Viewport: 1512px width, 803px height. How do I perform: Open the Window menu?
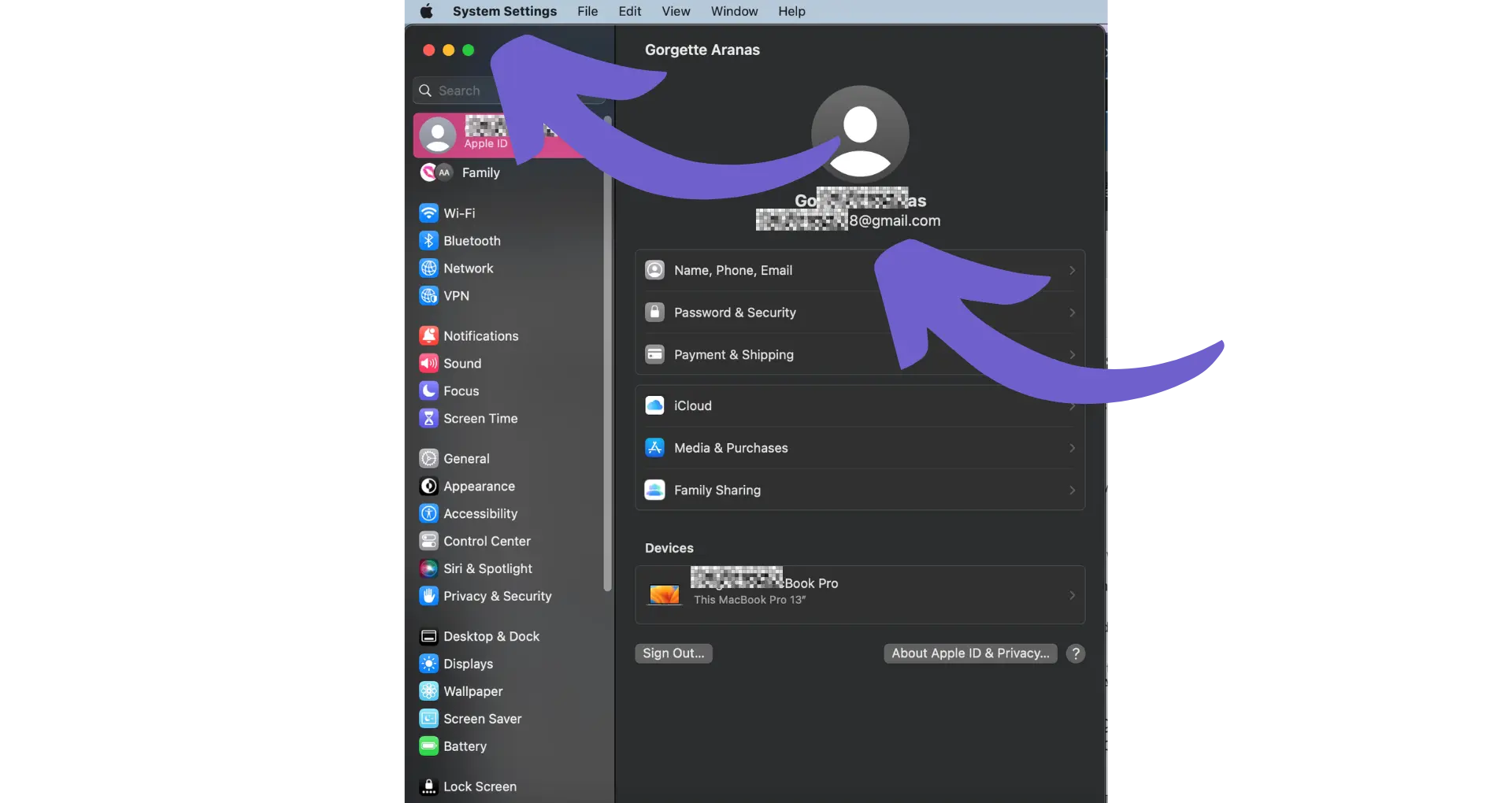coord(734,11)
